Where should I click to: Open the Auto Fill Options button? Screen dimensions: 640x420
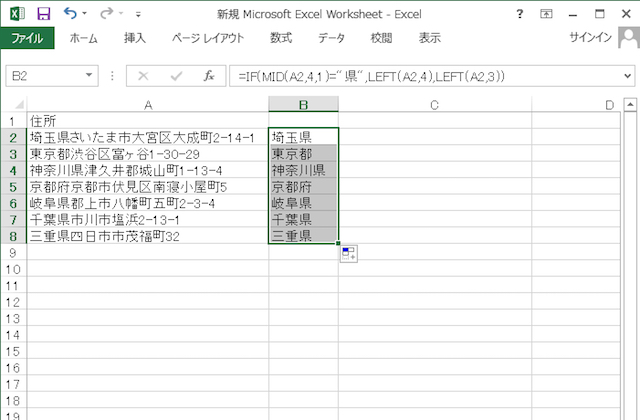350,255
